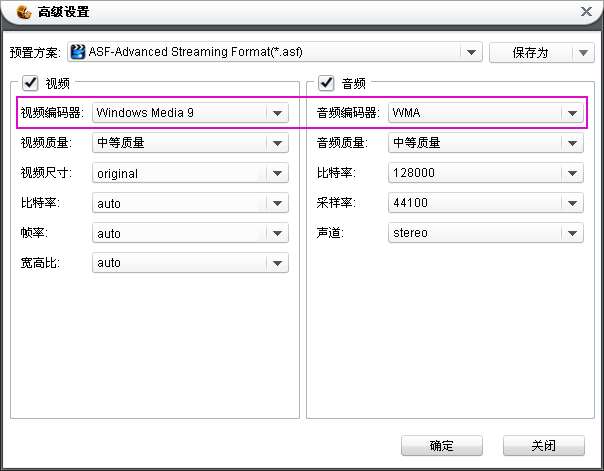This screenshot has height=471, width=604.
Task: Click the 音频编码器 label
Action: tap(348, 112)
